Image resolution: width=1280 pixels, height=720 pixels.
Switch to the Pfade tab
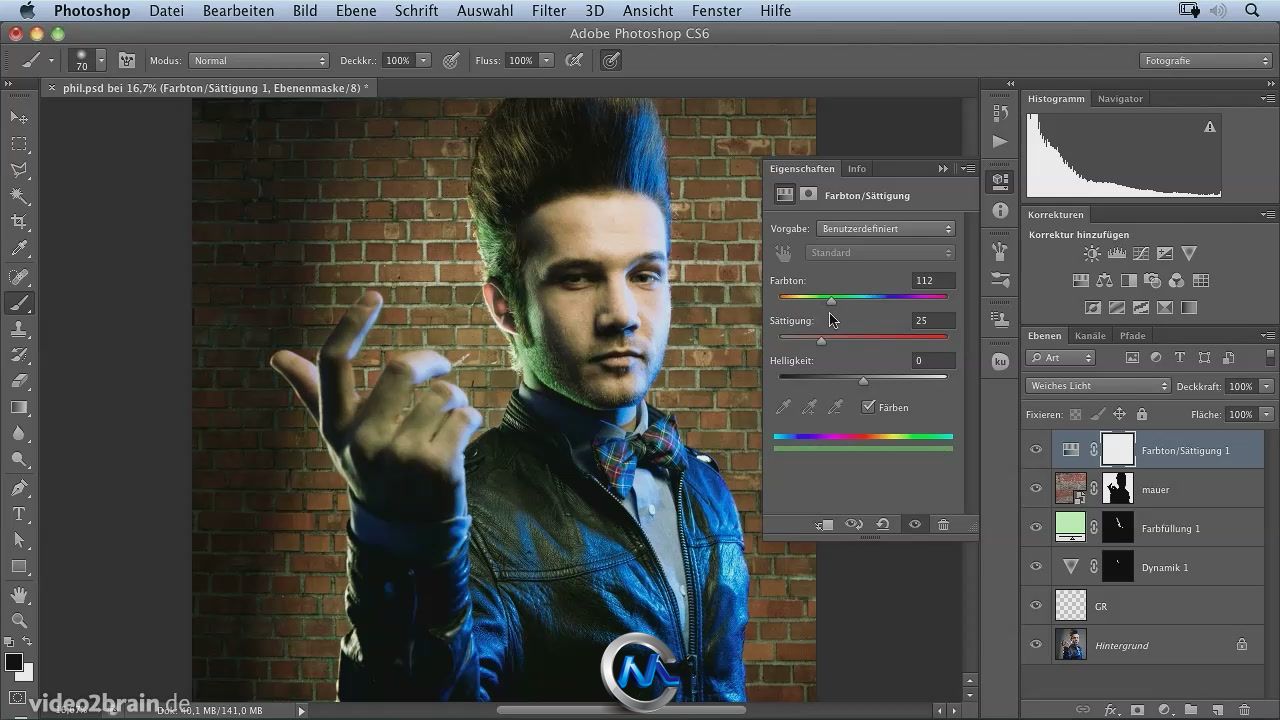point(1132,336)
